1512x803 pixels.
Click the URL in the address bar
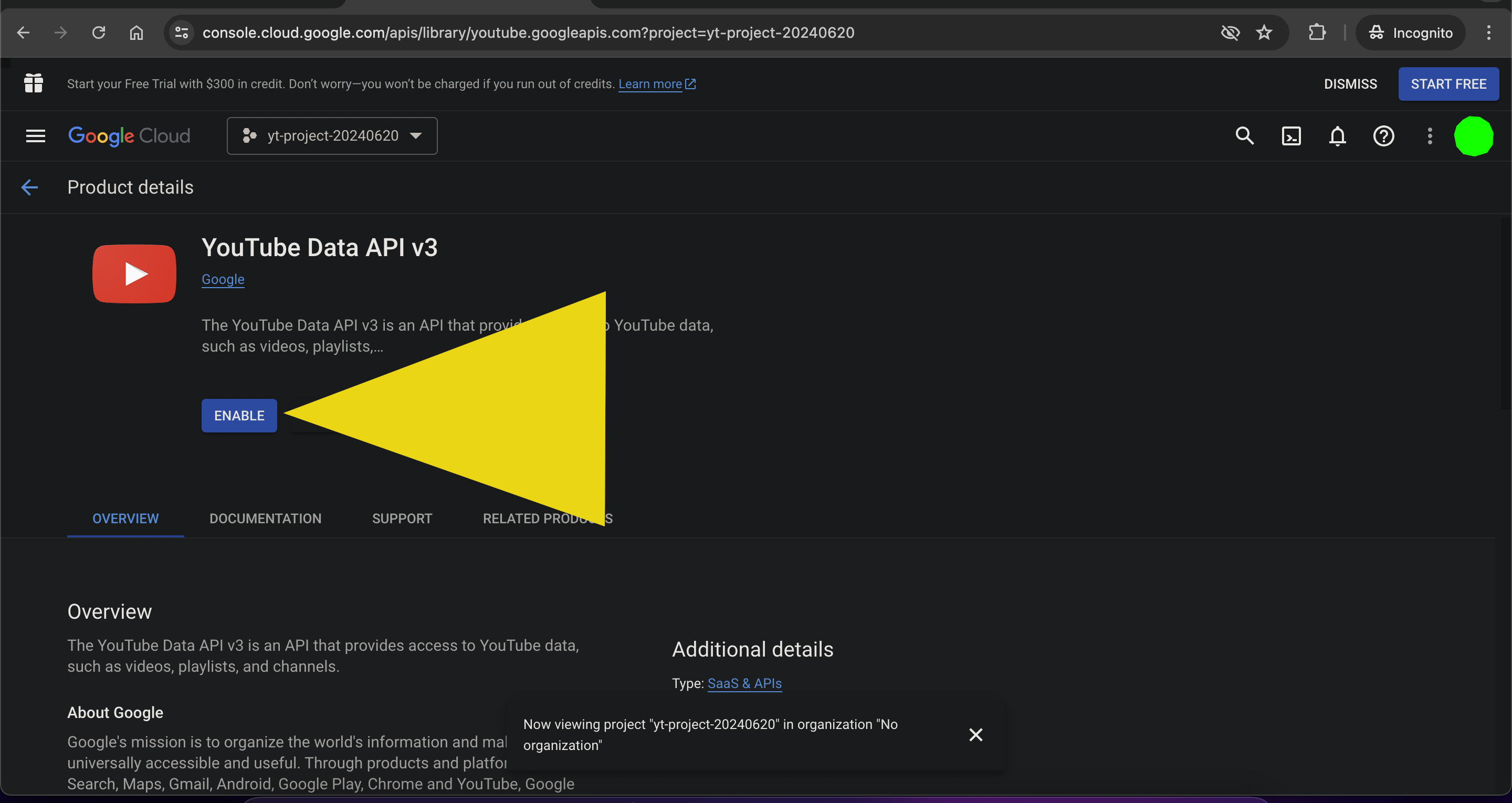[528, 33]
